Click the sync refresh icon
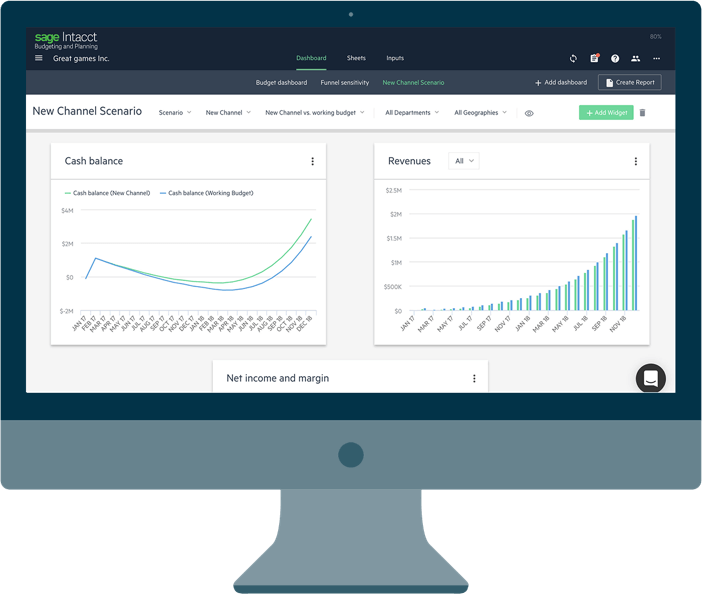Screen dimensions: 702x594 click(573, 59)
